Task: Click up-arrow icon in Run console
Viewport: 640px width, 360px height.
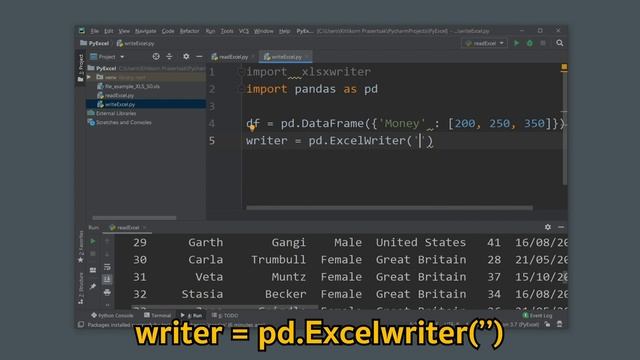Action: tap(107, 241)
